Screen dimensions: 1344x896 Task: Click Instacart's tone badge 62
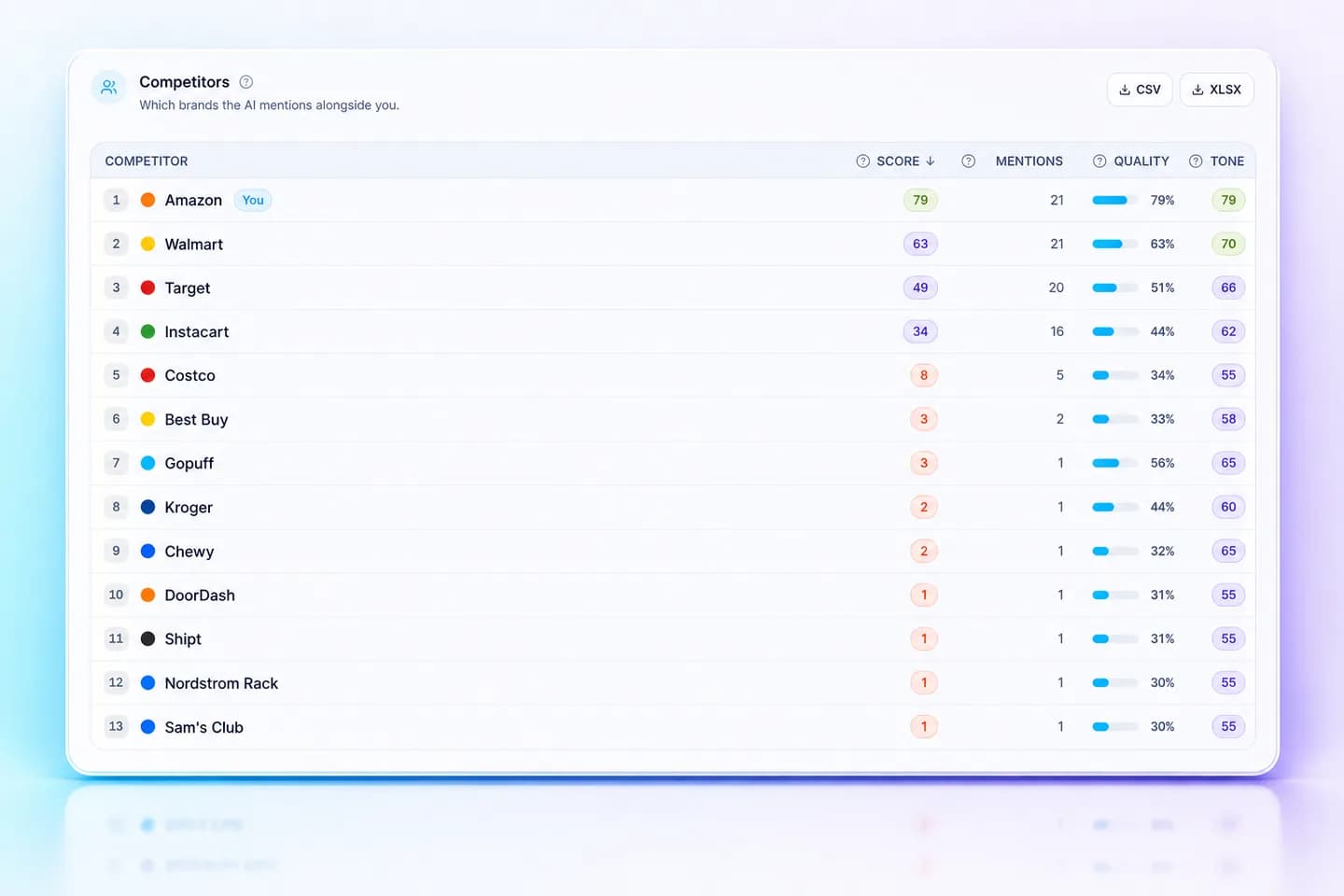tap(1228, 331)
